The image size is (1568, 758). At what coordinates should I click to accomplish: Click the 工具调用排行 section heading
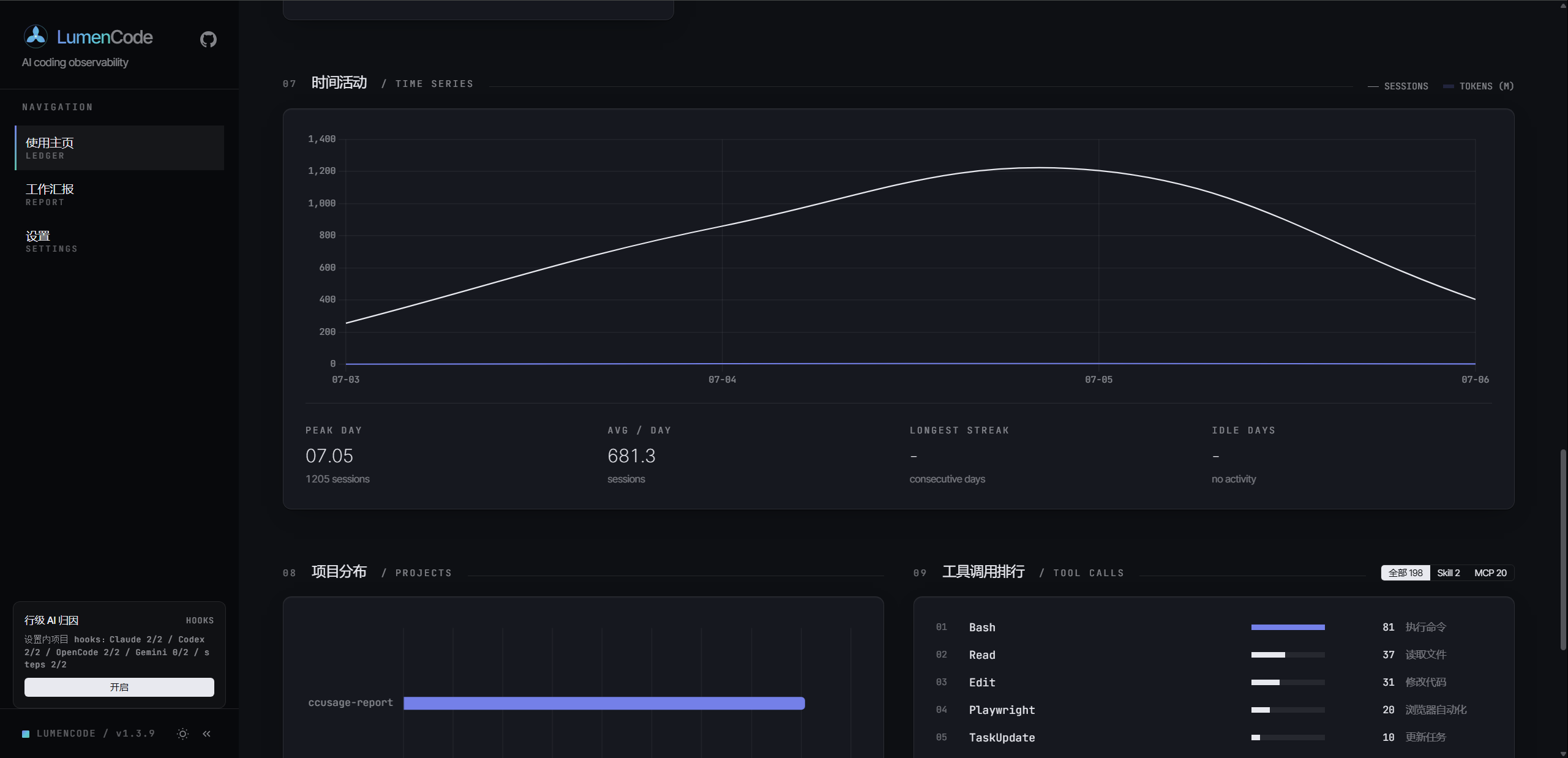983,572
